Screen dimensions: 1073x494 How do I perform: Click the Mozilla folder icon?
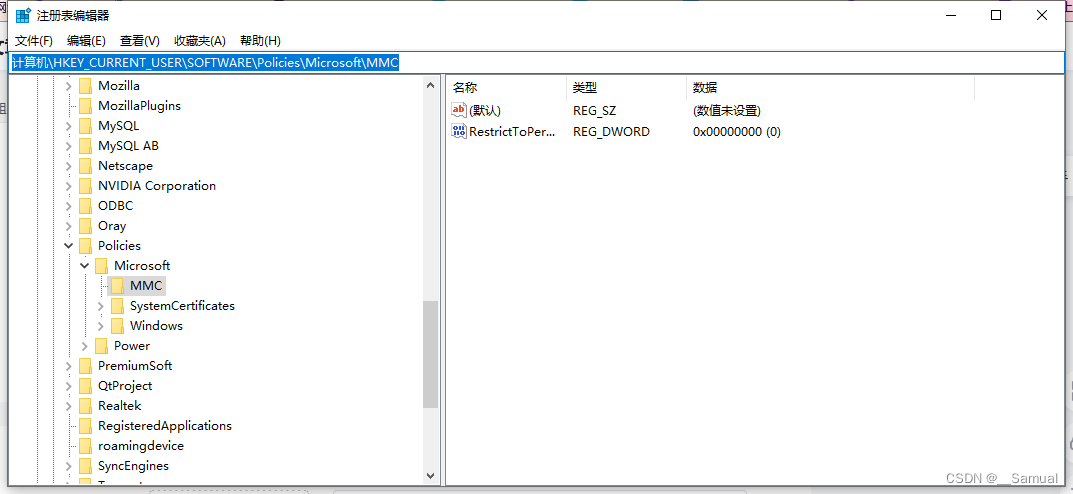[85, 86]
